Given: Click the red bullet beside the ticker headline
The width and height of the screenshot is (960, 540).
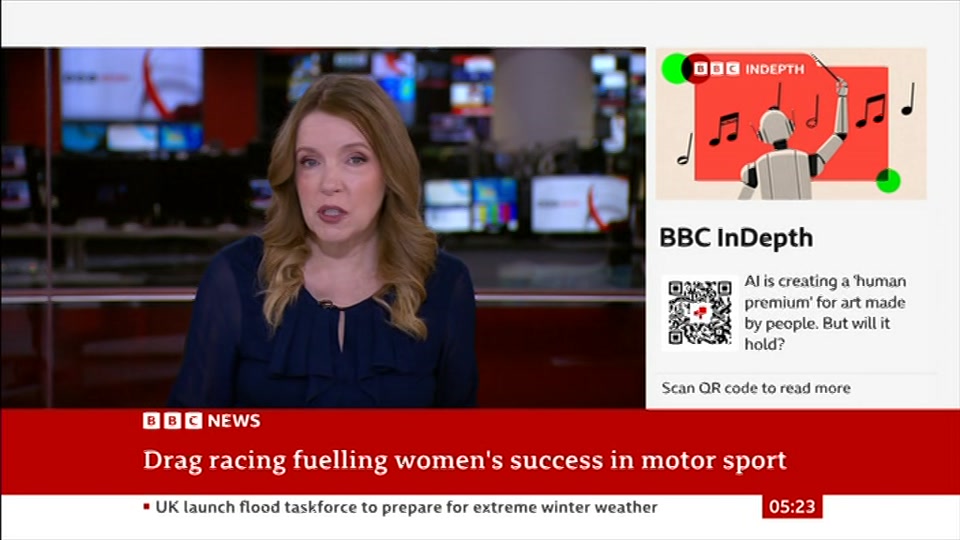Looking at the screenshot, I should tap(146, 507).
